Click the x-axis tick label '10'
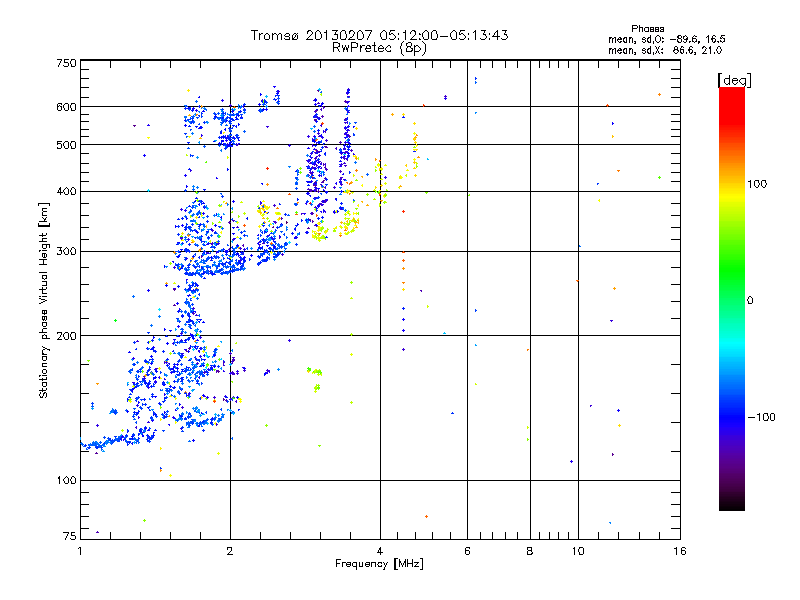The width and height of the screenshot is (800, 600). 578,551
